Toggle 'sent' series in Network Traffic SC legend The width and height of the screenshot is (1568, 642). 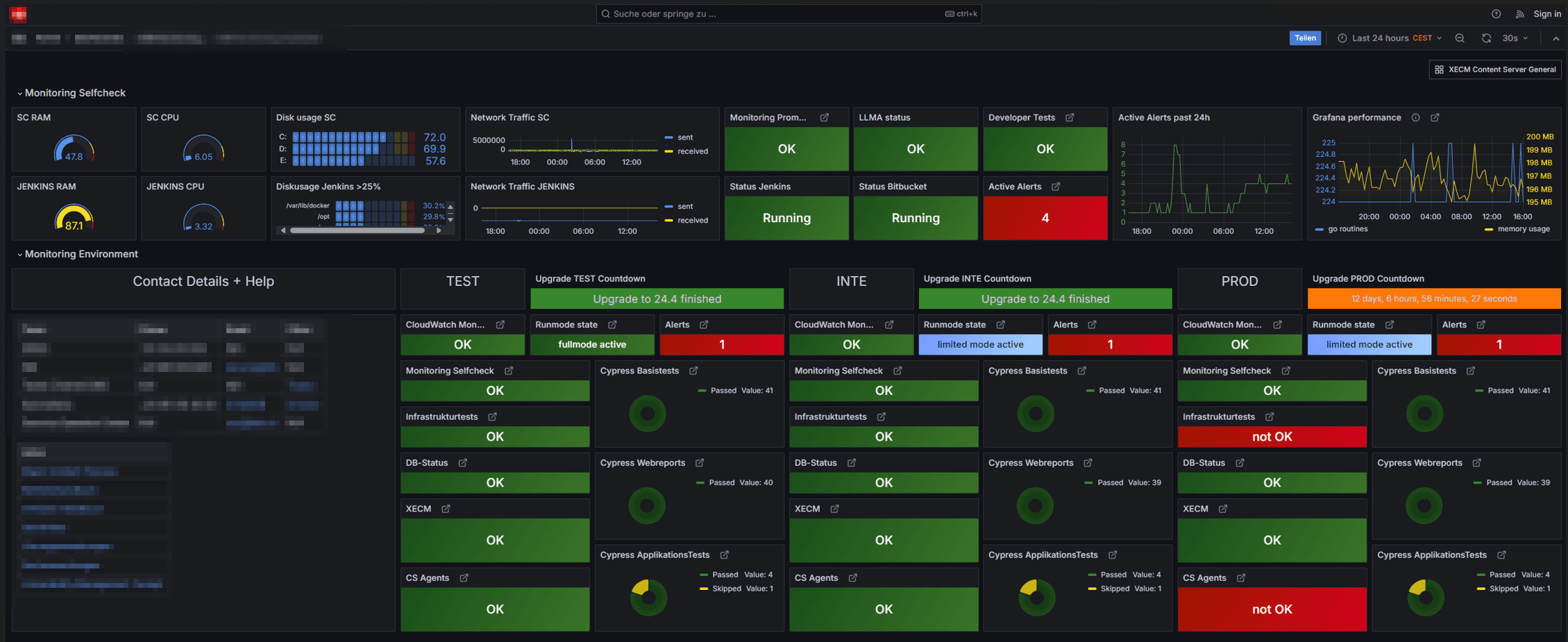click(x=685, y=137)
